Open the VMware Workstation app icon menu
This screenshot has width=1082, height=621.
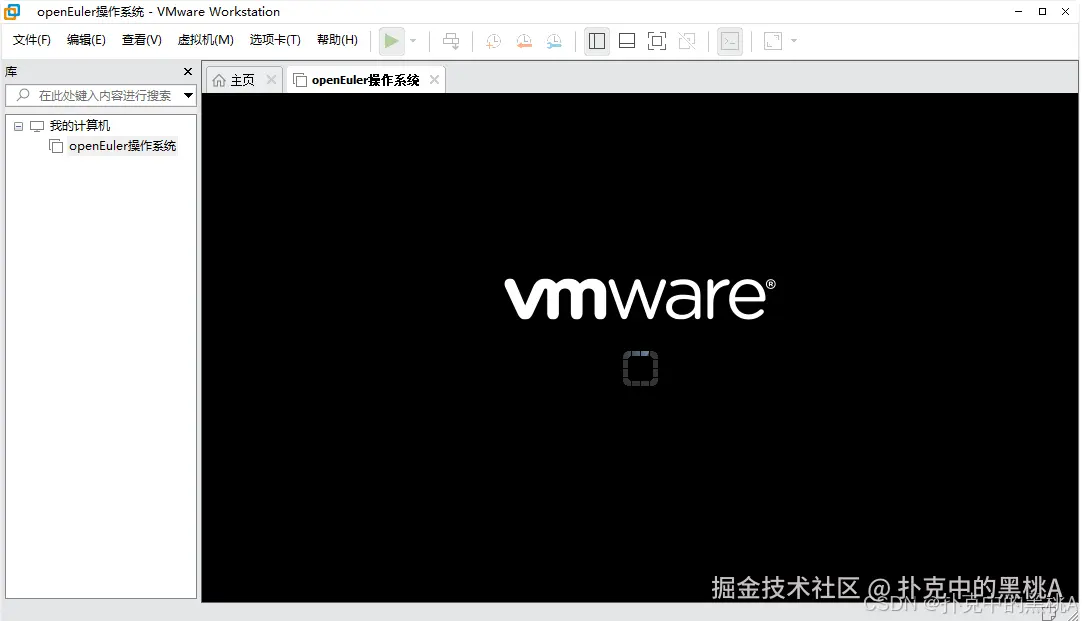[x=11, y=11]
